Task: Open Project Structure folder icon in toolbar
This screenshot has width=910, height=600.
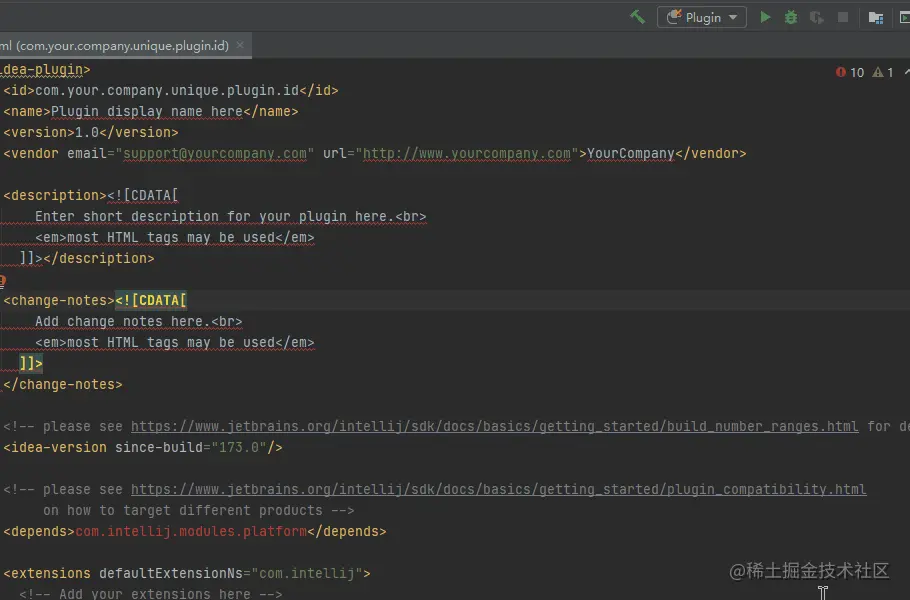Action: pyautogui.click(x=875, y=18)
